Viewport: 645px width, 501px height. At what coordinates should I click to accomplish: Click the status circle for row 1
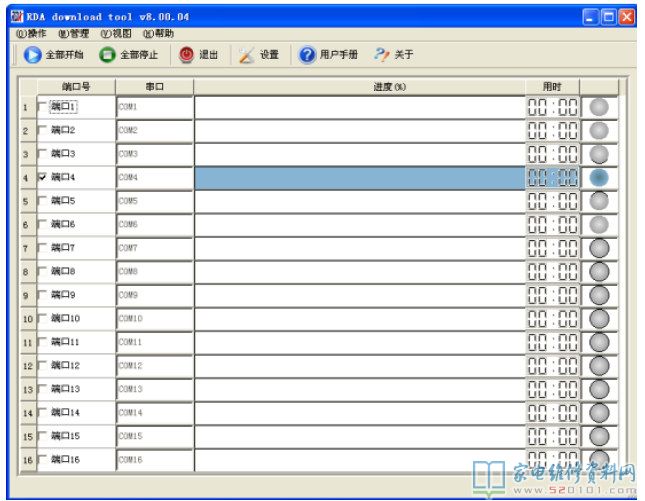599,107
